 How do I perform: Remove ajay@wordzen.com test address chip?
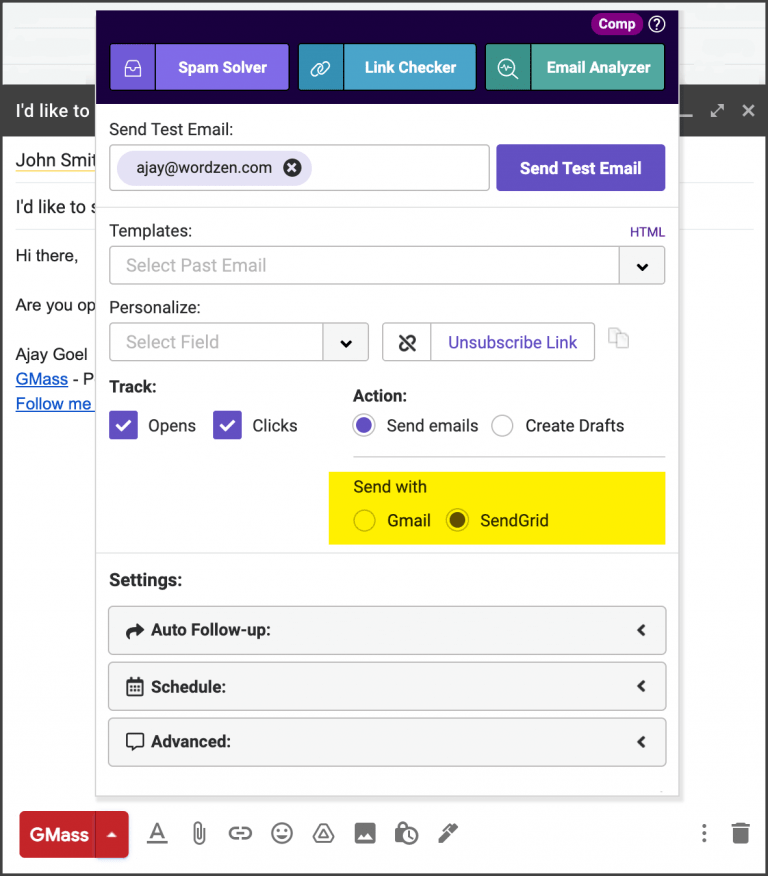click(292, 168)
